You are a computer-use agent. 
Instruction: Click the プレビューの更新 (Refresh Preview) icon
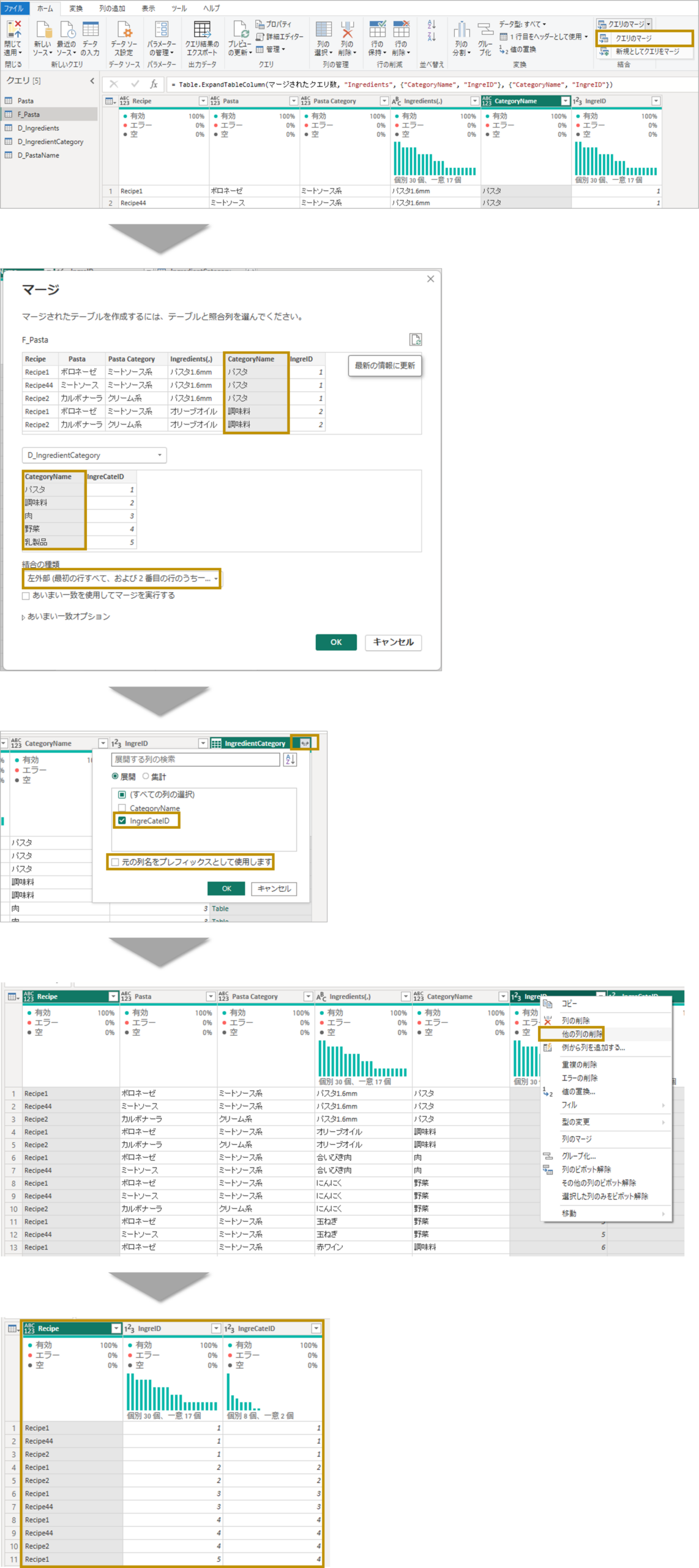tap(240, 32)
